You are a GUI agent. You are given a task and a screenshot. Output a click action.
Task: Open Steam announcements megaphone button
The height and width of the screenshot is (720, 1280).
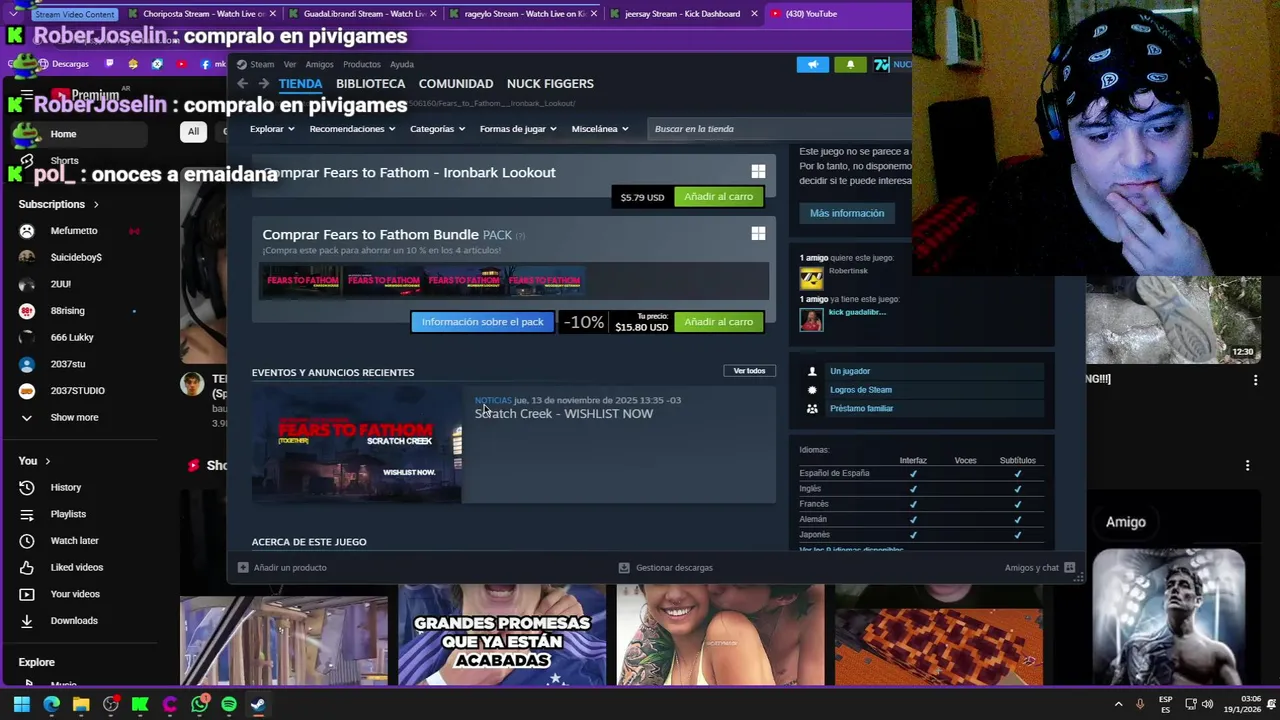coord(813,64)
